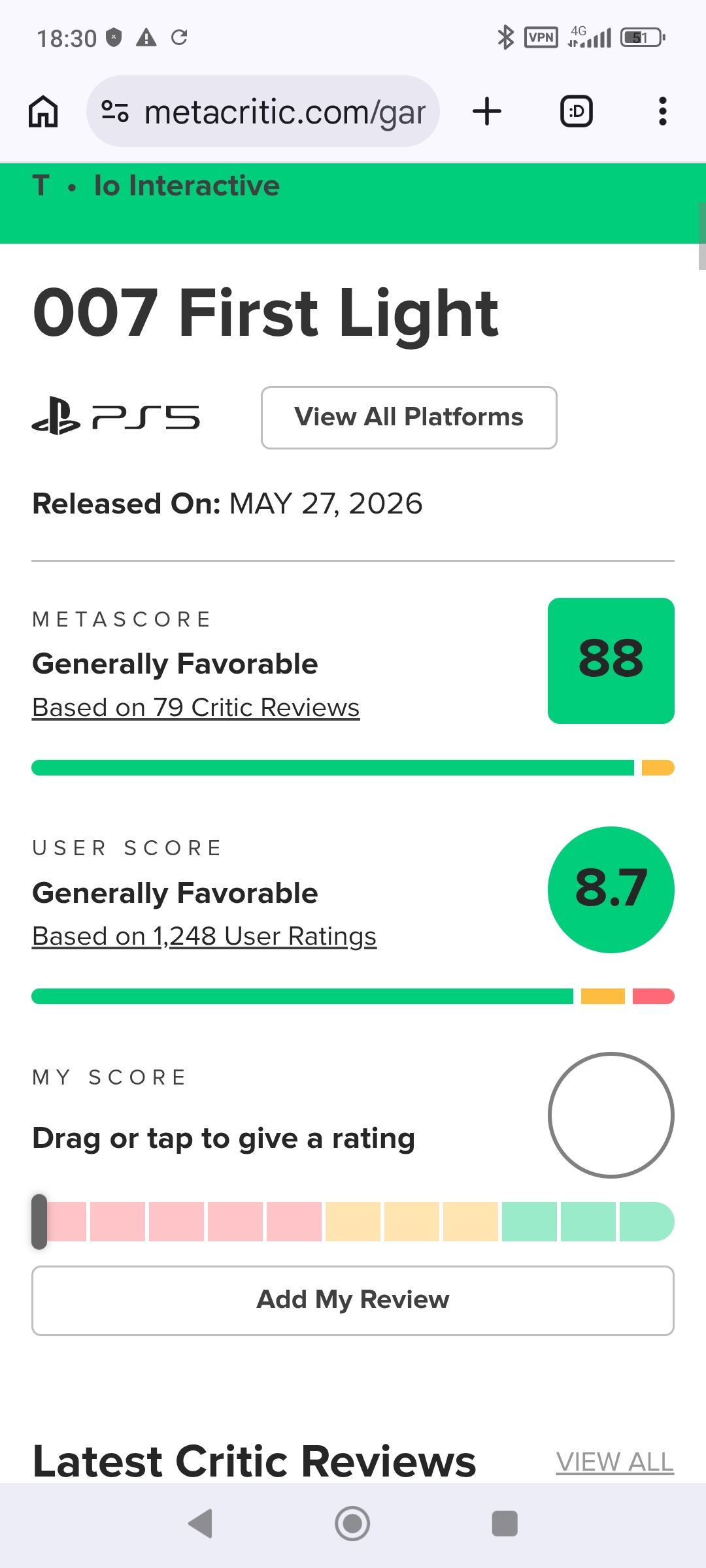
Task: Open site settings icon in address bar
Action: (115, 111)
